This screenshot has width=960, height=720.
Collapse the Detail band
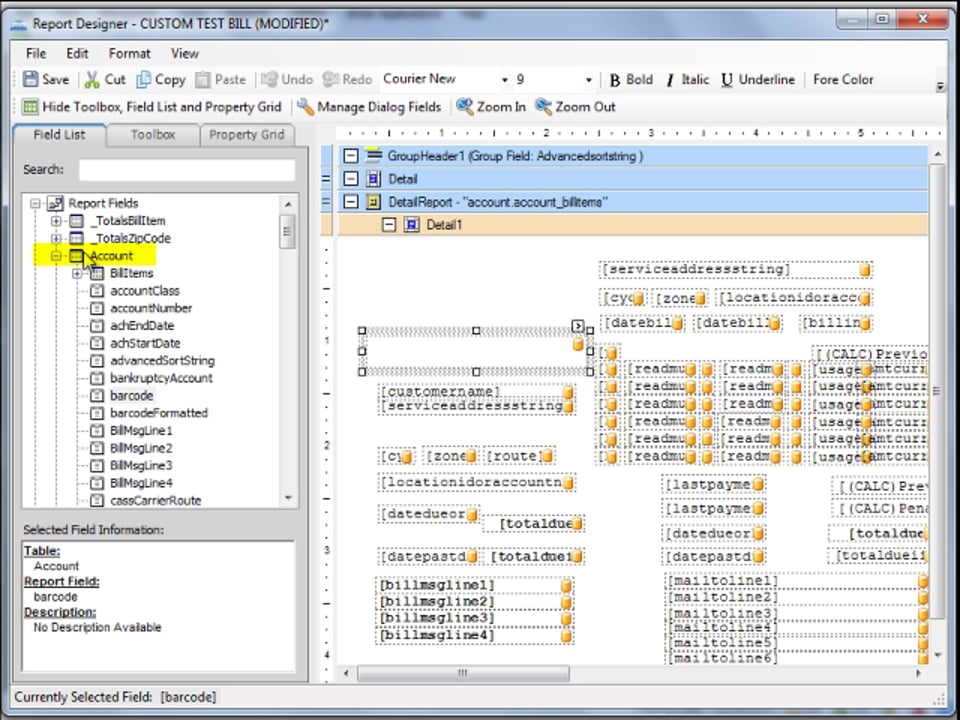pos(351,179)
